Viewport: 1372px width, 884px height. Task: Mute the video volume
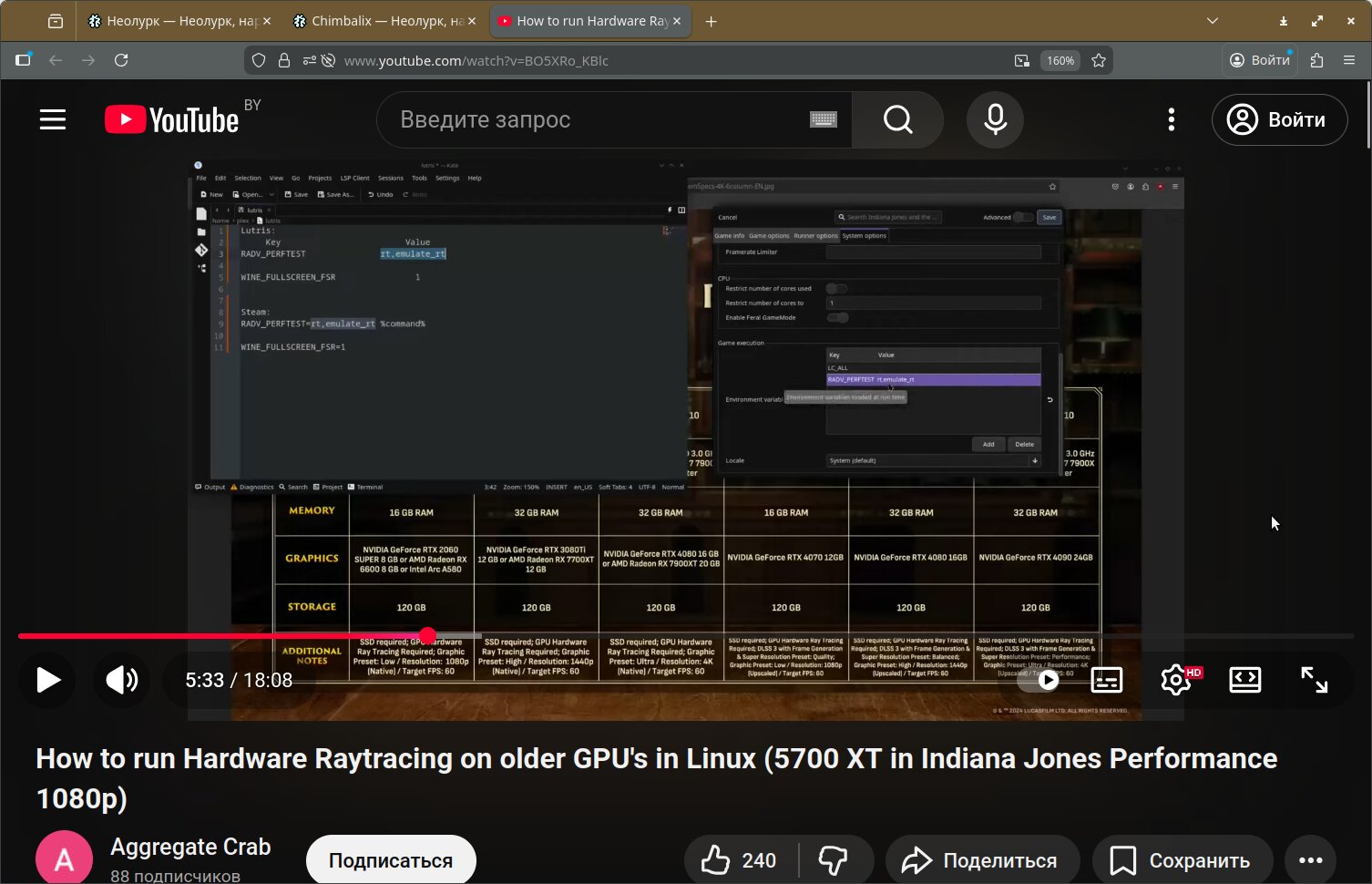click(x=121, y=680)
